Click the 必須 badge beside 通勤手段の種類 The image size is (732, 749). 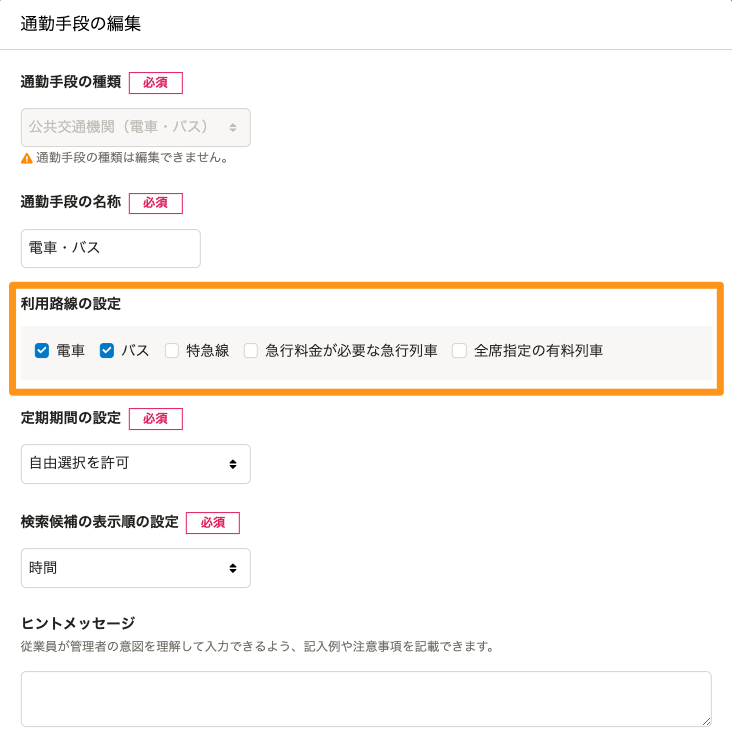click(x=156, y=83)
